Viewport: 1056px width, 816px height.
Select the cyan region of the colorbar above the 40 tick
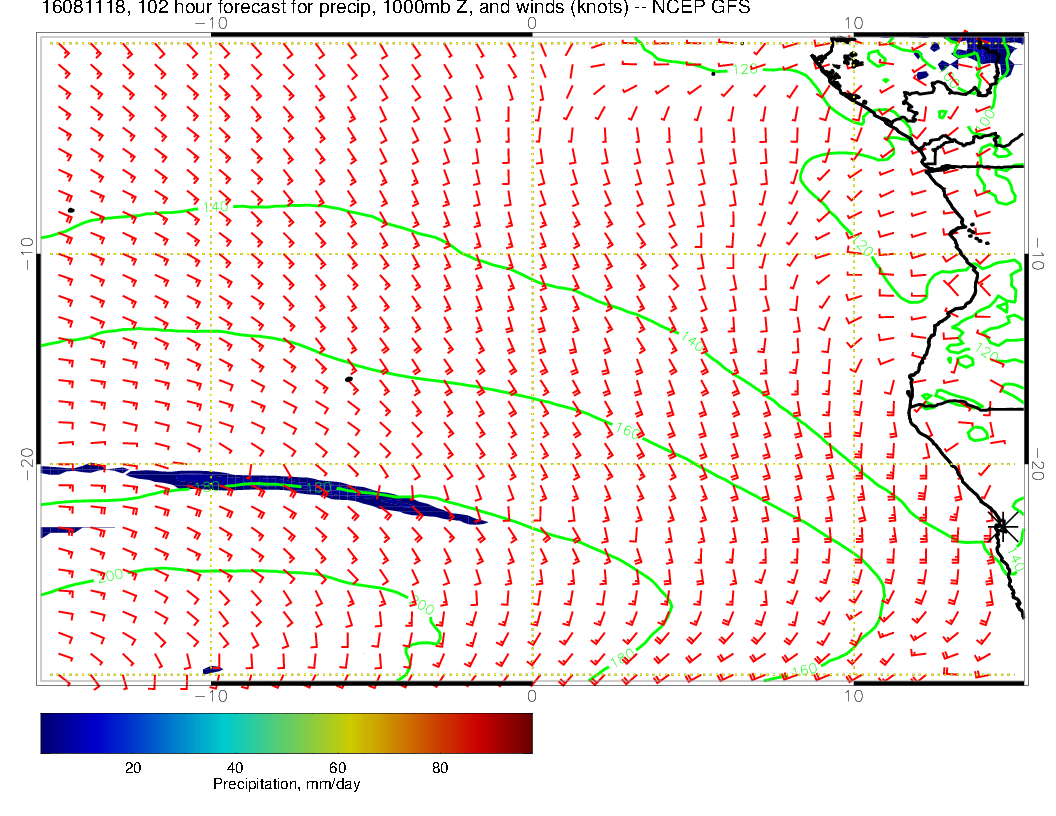coord(236,733)
